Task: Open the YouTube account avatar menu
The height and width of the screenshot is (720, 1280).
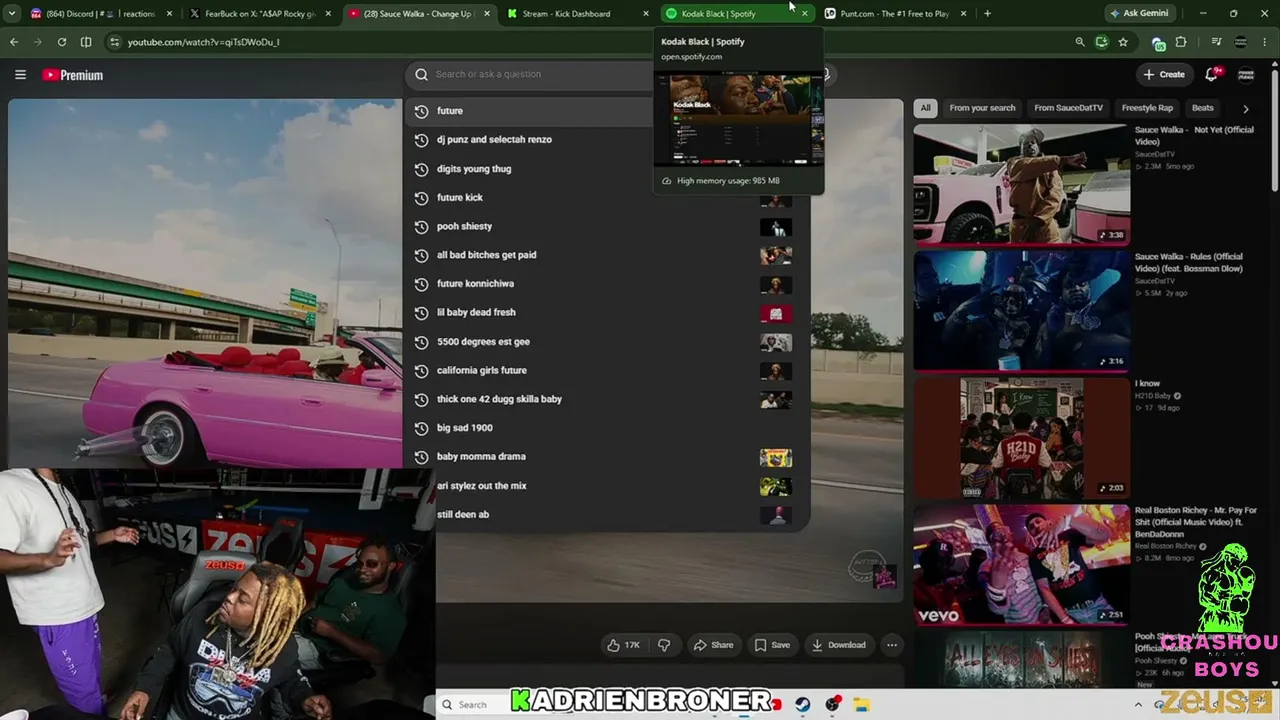Action: (x=1246, y=75)
